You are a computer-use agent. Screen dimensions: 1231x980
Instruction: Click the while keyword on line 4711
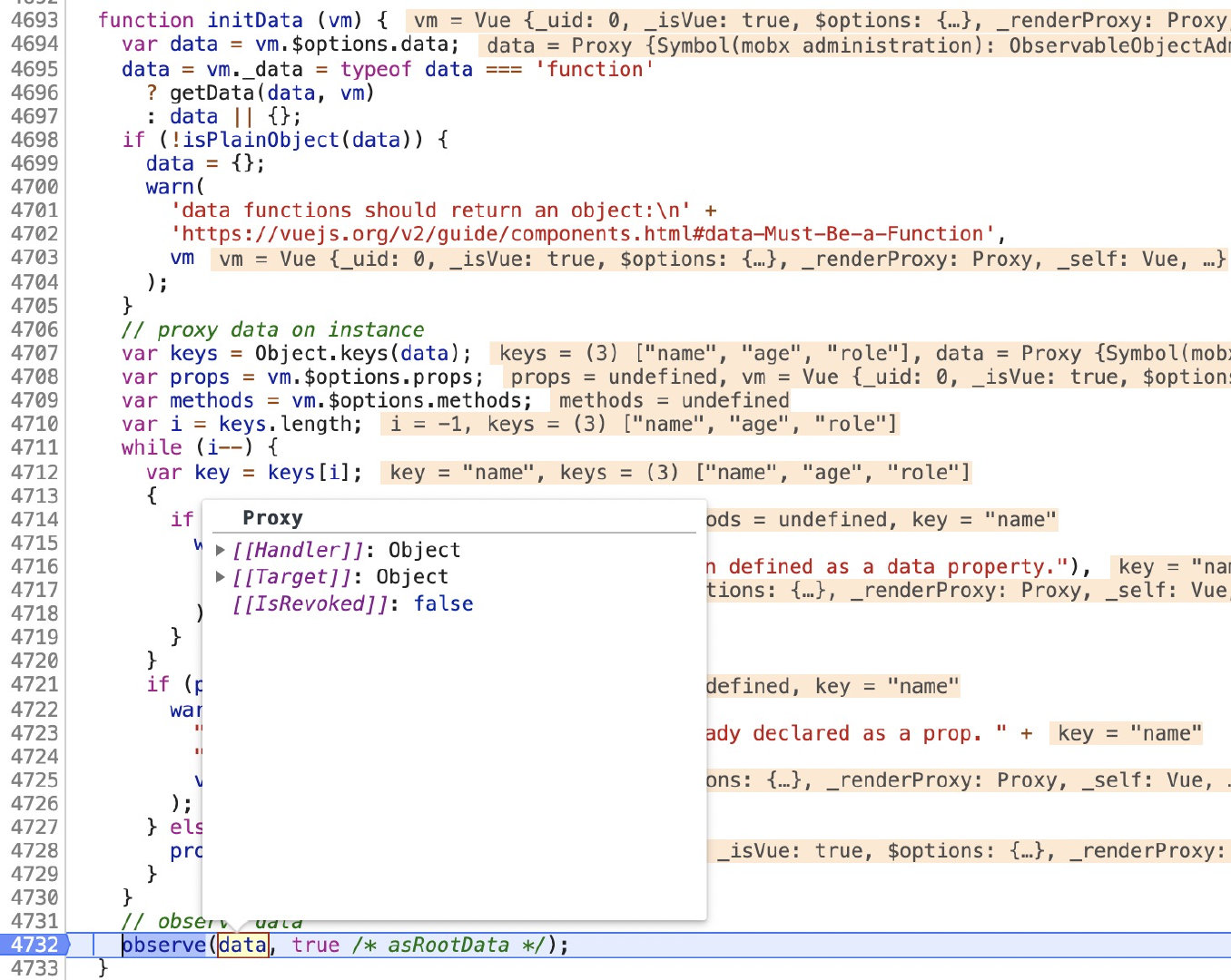tap(152, 447)
